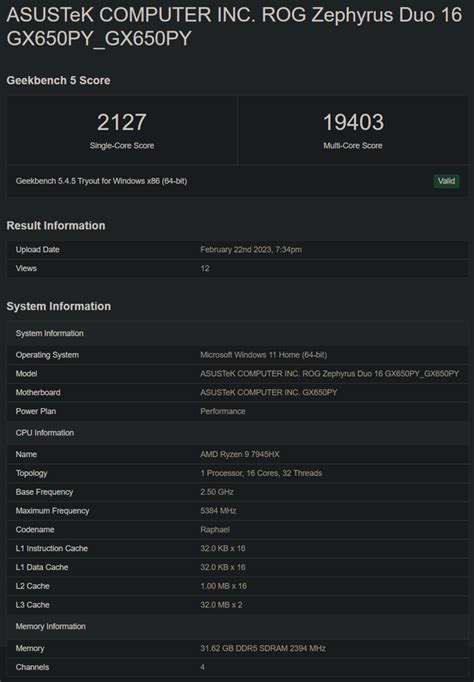Click Geekbench 5.4.5 Tryout version text

coord(101,181)
